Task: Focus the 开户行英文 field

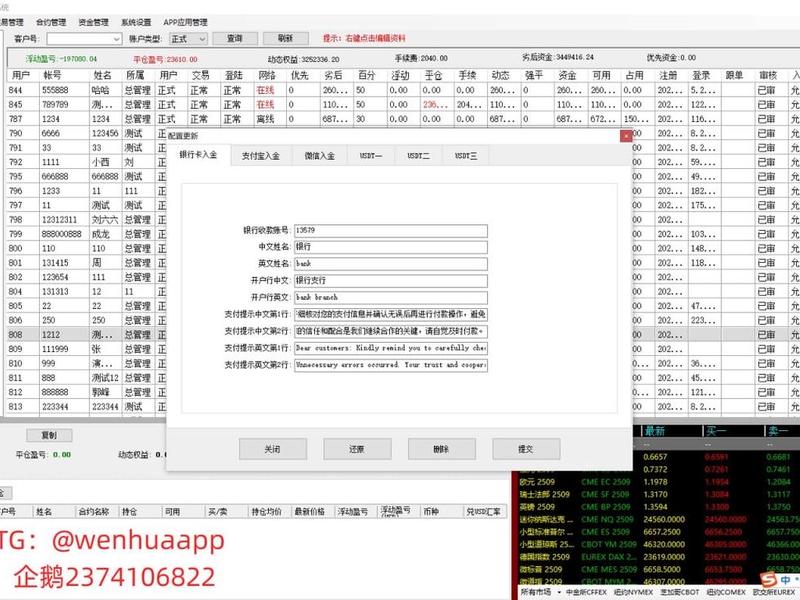Action: point(391,297)
